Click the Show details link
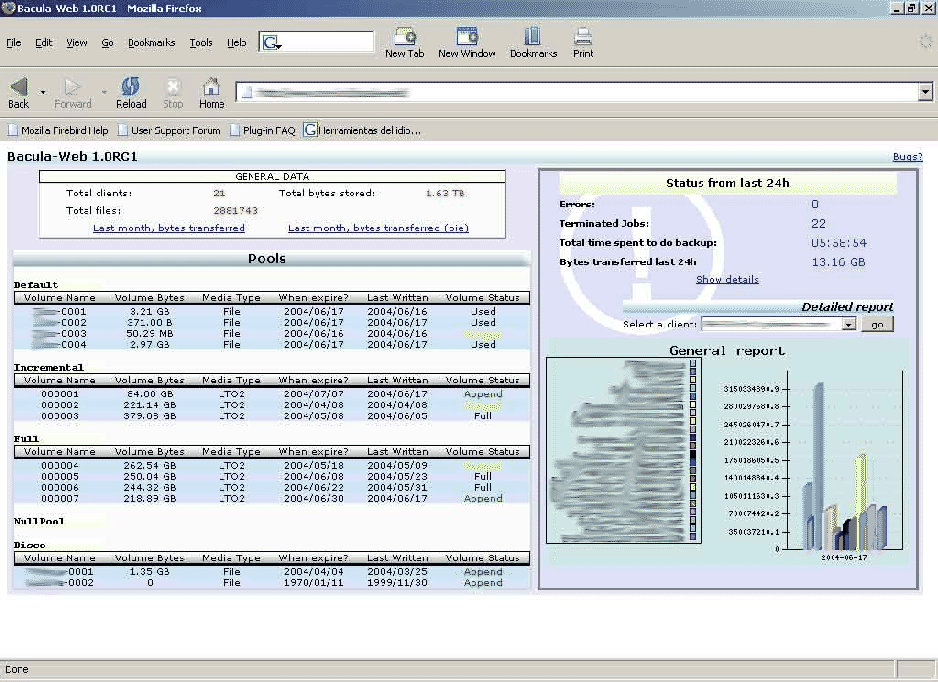This screenshot has height=682, width=938. (727, 279)
